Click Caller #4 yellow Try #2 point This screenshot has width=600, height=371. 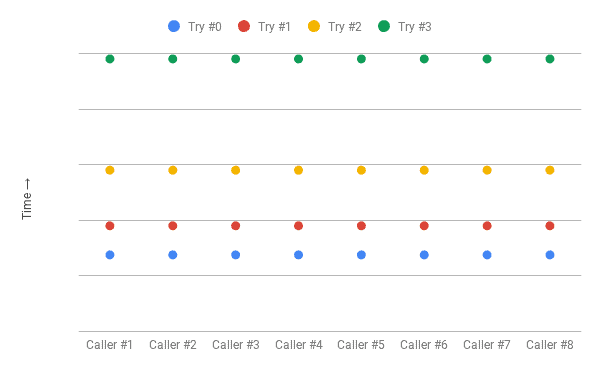(x=298, y=170)
